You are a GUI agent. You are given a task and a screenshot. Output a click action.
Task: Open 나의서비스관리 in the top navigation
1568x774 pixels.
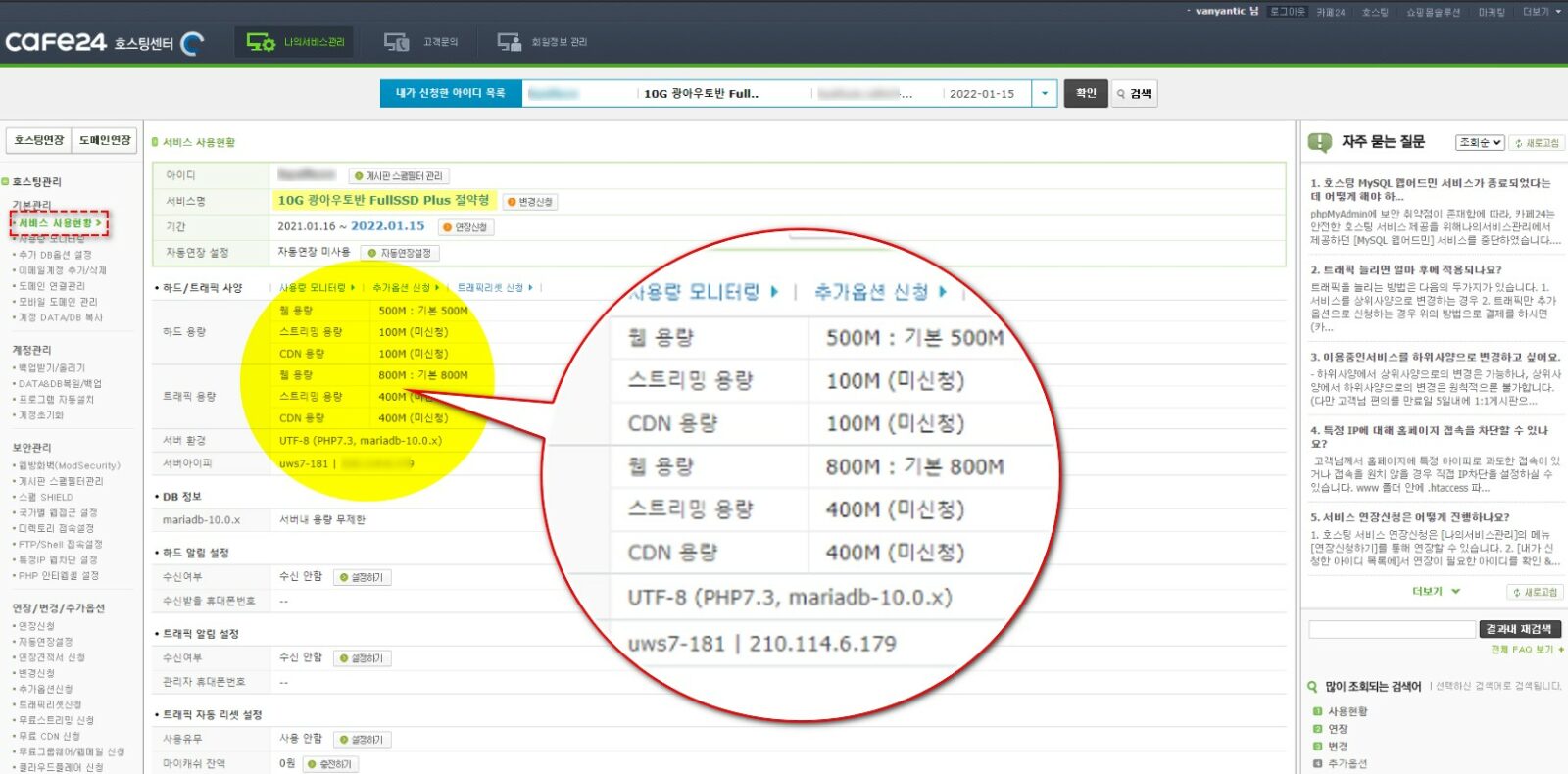[x=295, y=42]
